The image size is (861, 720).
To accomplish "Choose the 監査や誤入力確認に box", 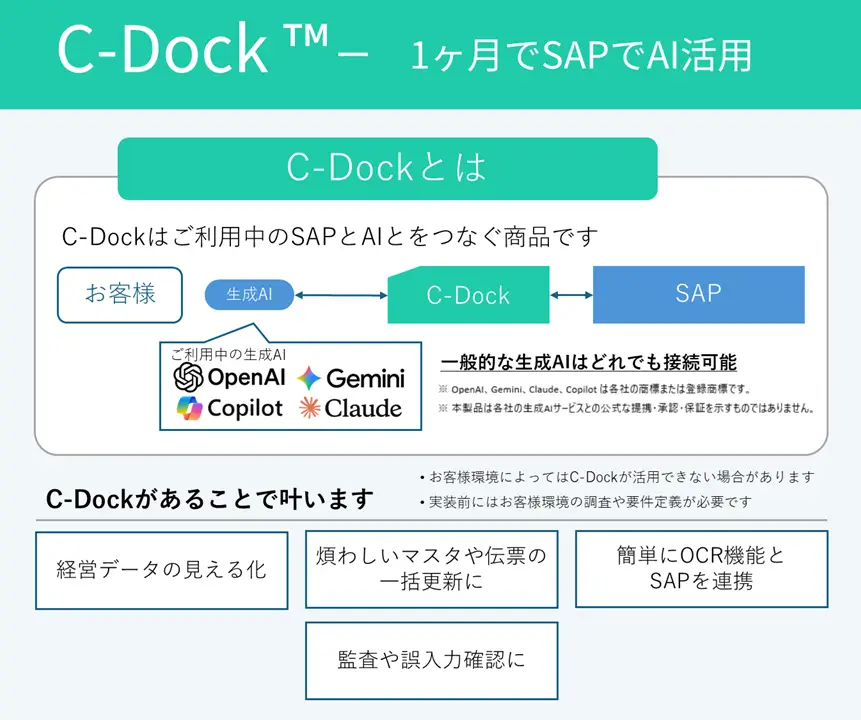I will (431, 660).
